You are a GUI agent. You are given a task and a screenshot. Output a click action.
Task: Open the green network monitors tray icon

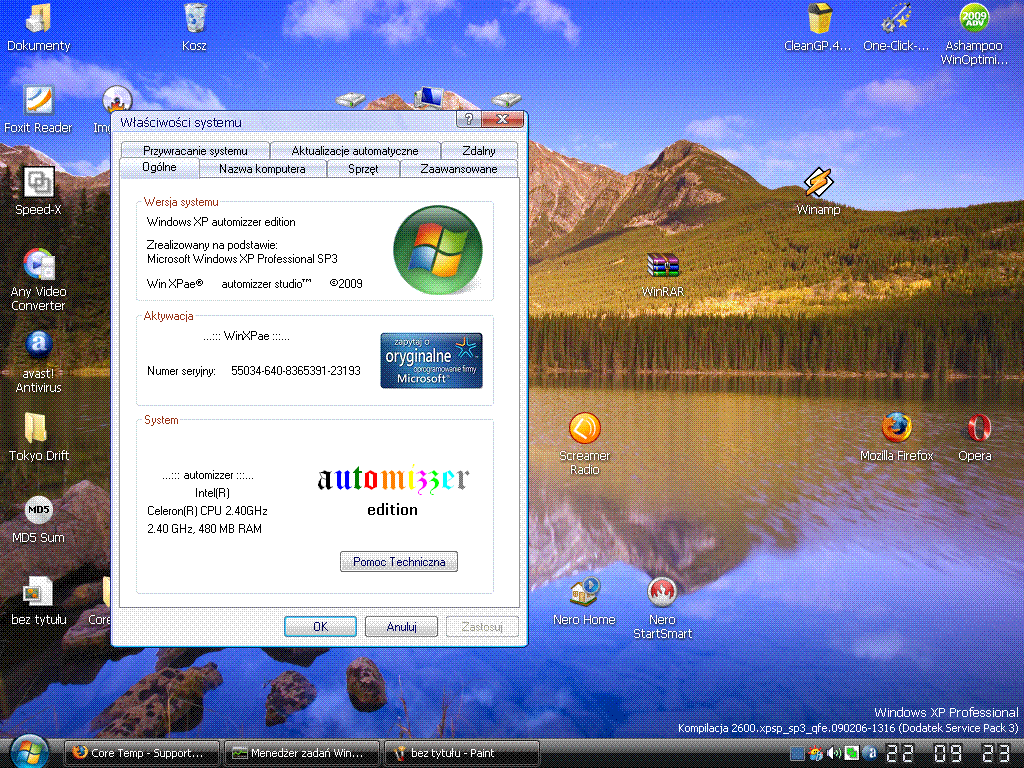pos(852,753)
